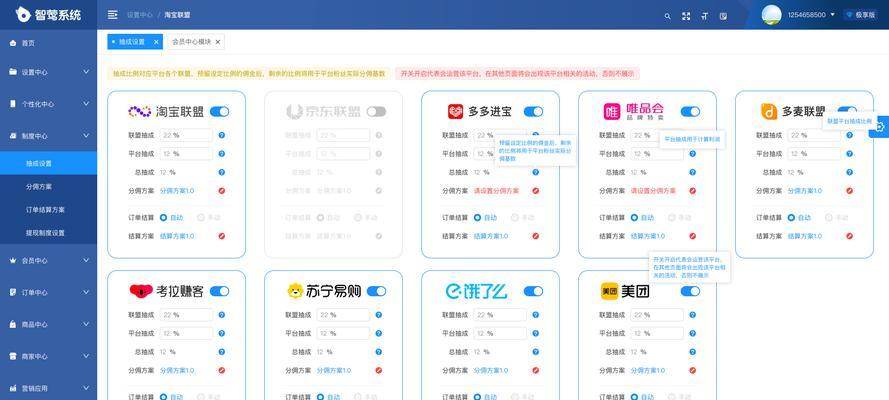Switch to the 抽成设置 tab
The width and height of the screenshot is (889, 400).
coord(132,42)
